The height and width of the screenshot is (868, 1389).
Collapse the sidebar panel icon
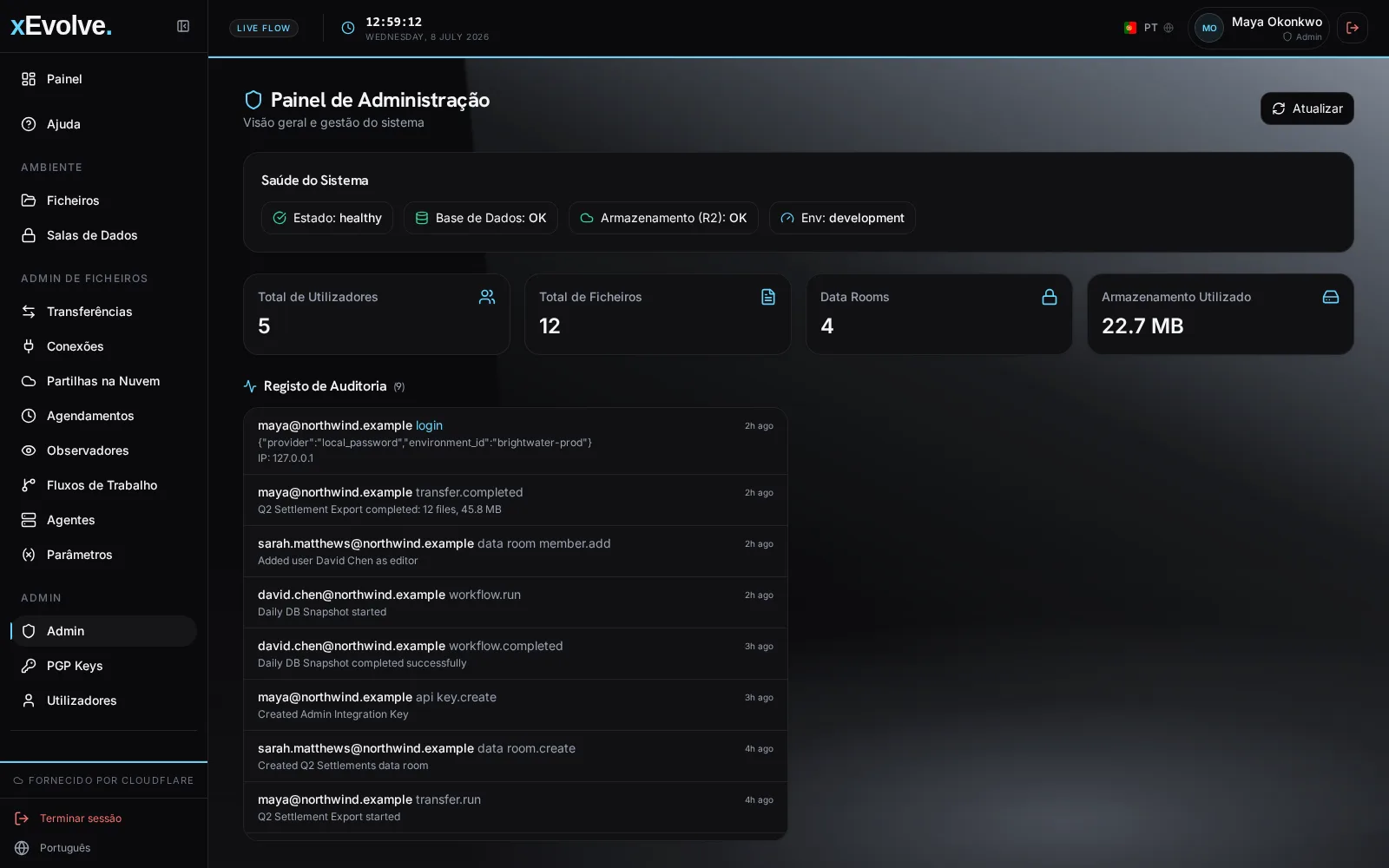(183, 26)
